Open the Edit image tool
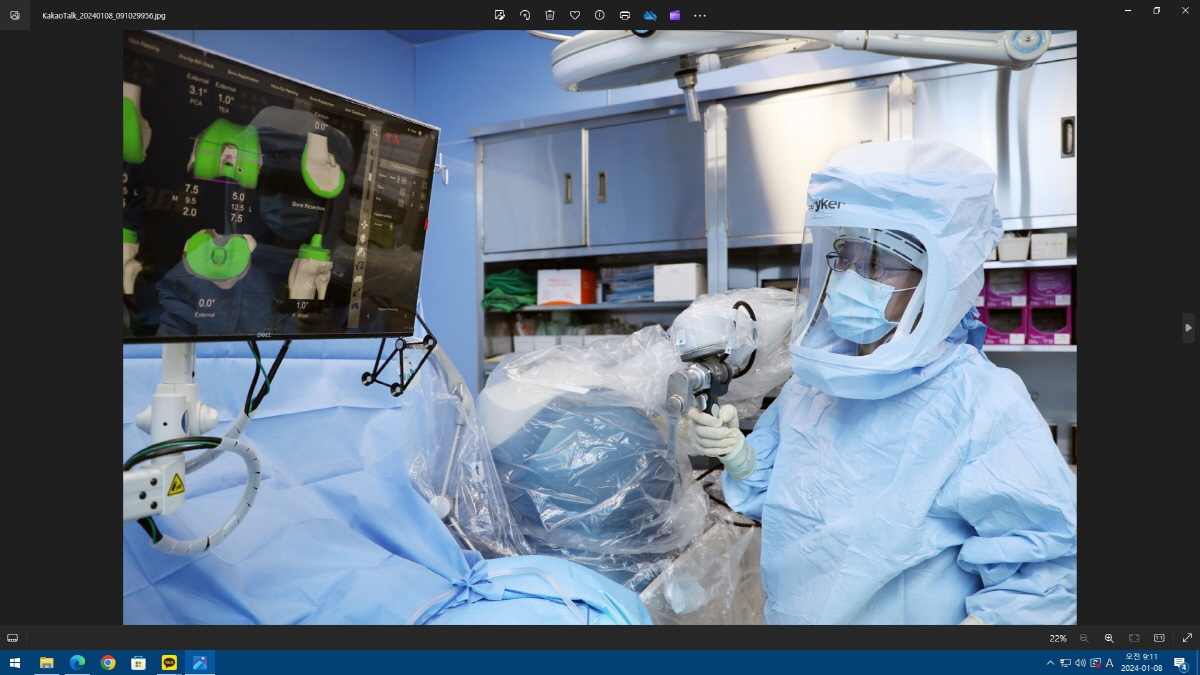This screenshot has height=675, width=1200. pyautogui.click(x=500, y=15)
